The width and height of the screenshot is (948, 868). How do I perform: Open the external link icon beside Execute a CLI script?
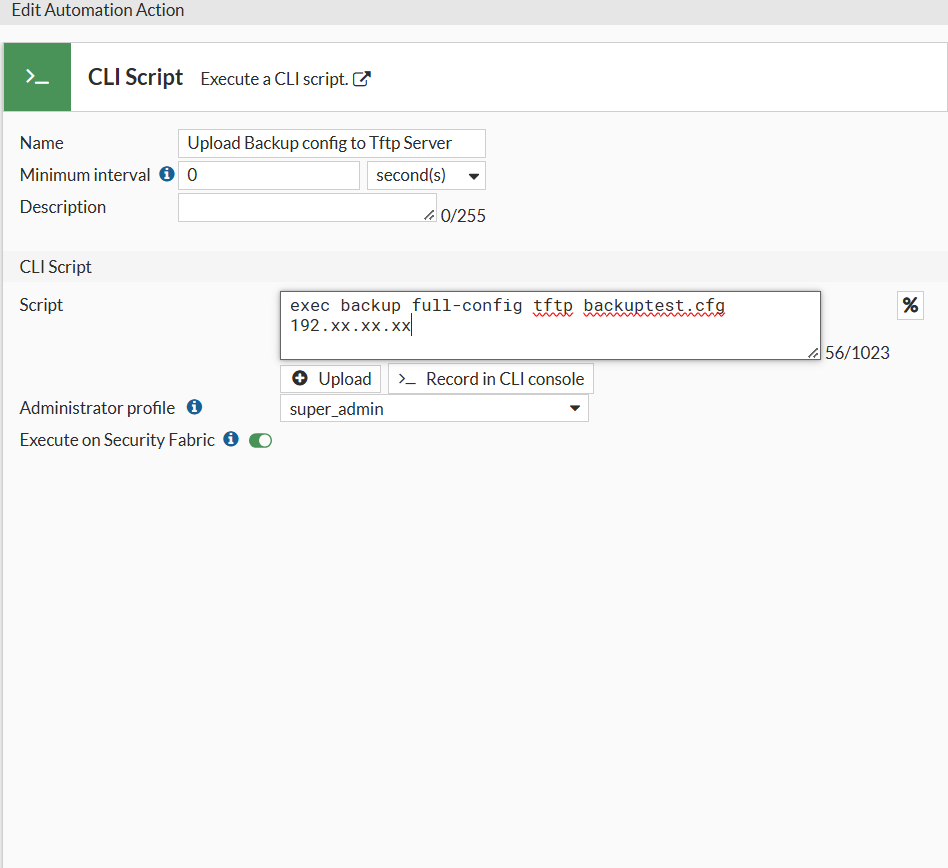click(x=362, y=79)
